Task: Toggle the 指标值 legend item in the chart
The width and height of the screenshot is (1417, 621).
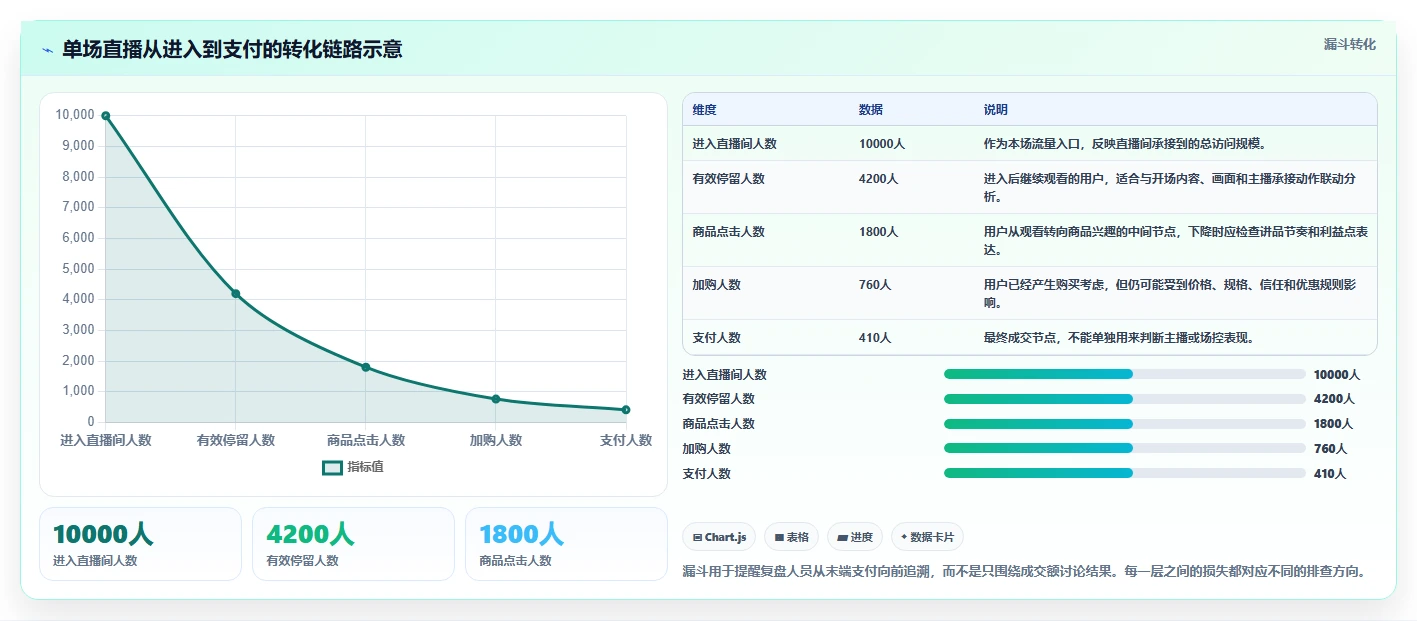Action: pyautogui.click(x=353, y=467)
